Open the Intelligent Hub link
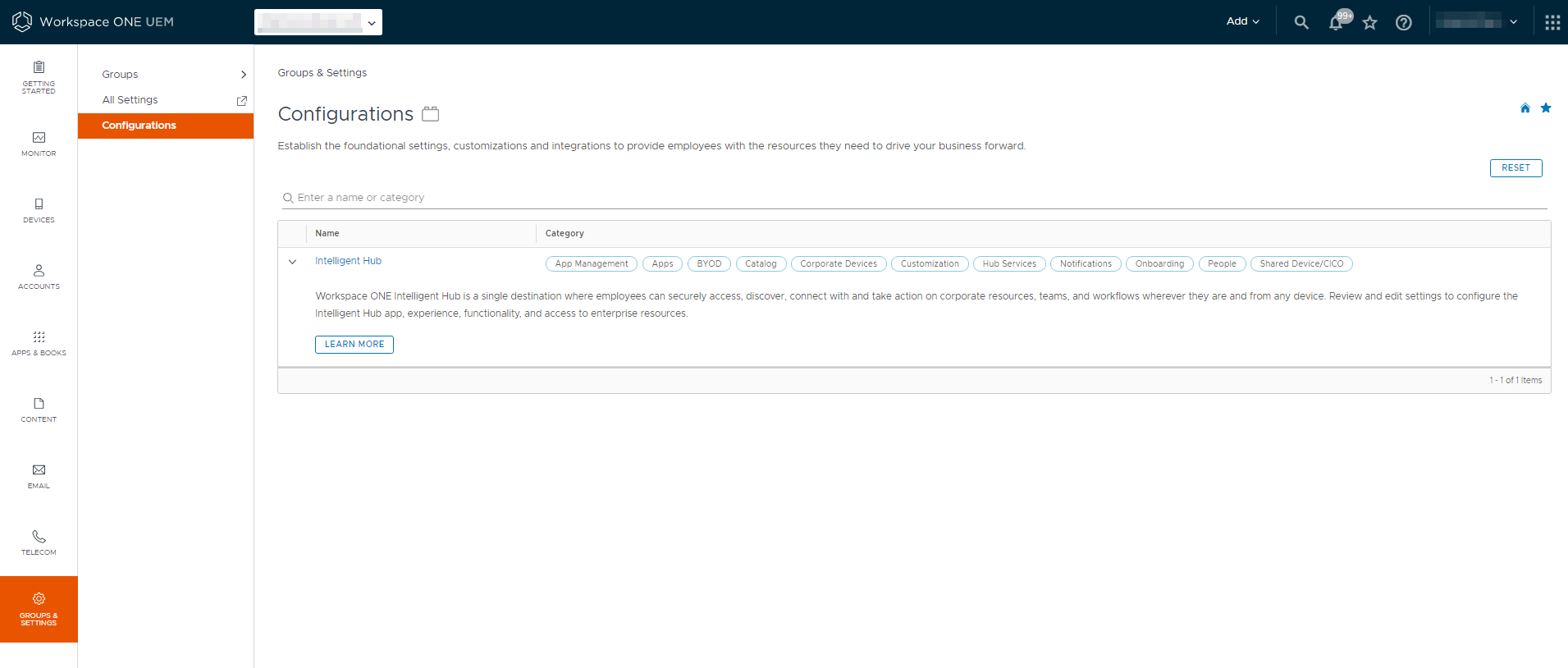 pos(348,261)
